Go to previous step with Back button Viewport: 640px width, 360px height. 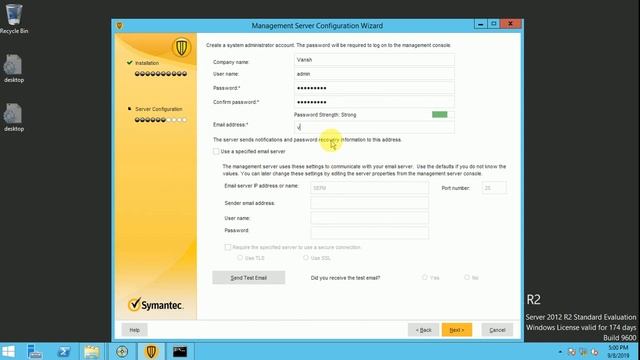pyautogui.click(x=423, y=330)
